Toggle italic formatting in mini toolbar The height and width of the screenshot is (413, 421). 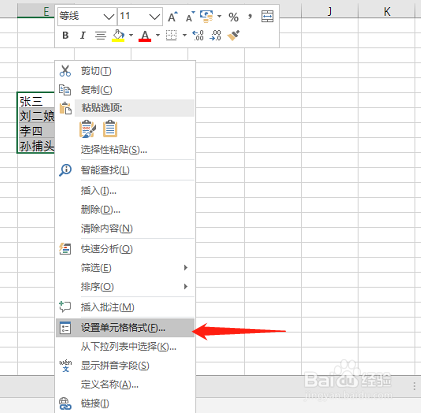pyautogui.click(x=83, y=35)
